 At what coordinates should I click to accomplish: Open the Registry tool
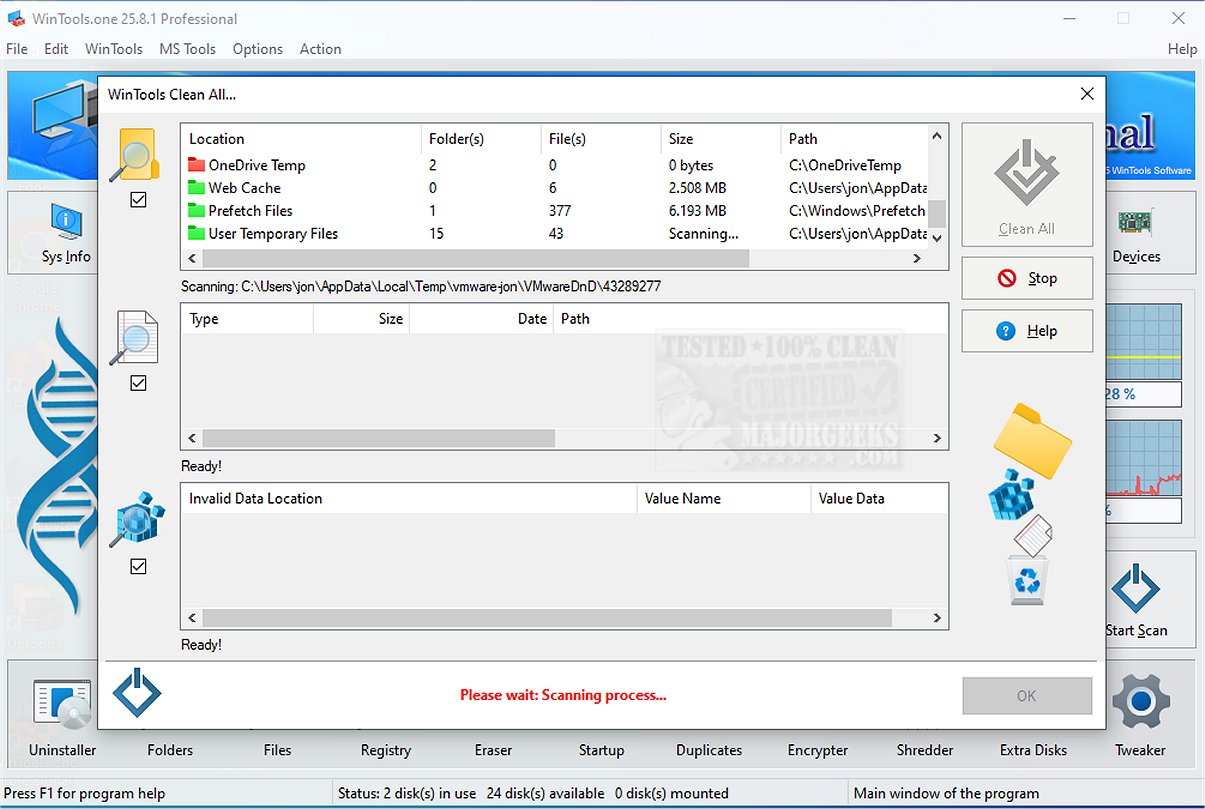[386, 750]
